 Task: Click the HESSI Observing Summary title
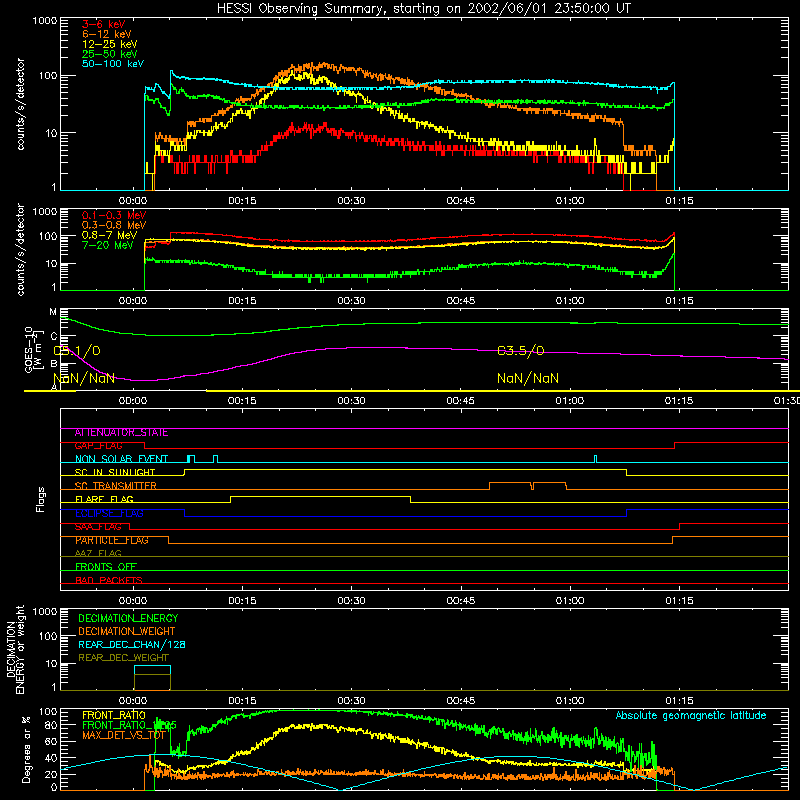click(424, 8)
